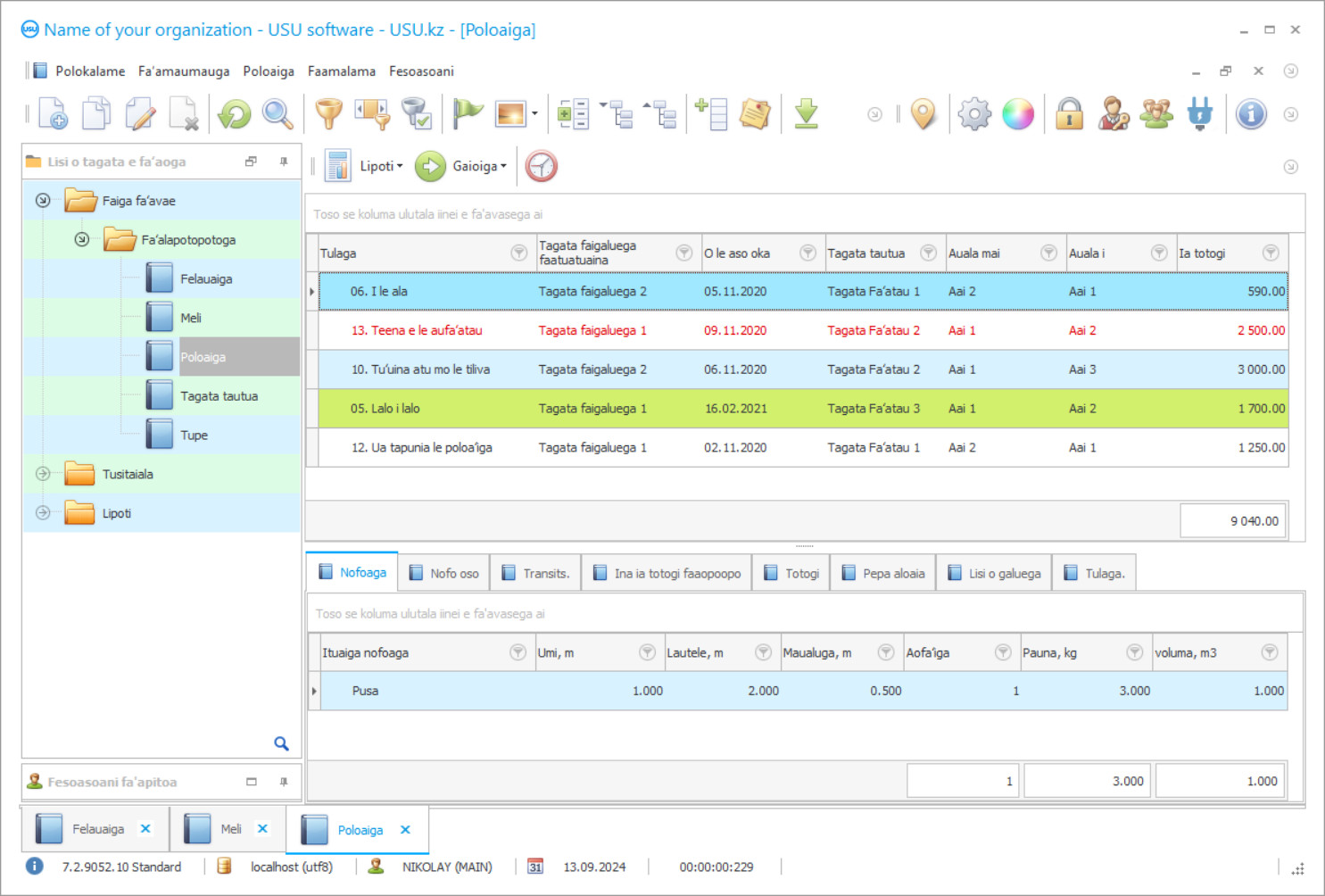Viewport: 1325px width, 896px height.
Task: Close the Poloaiga bottom tab
Action: pos(405,830)
